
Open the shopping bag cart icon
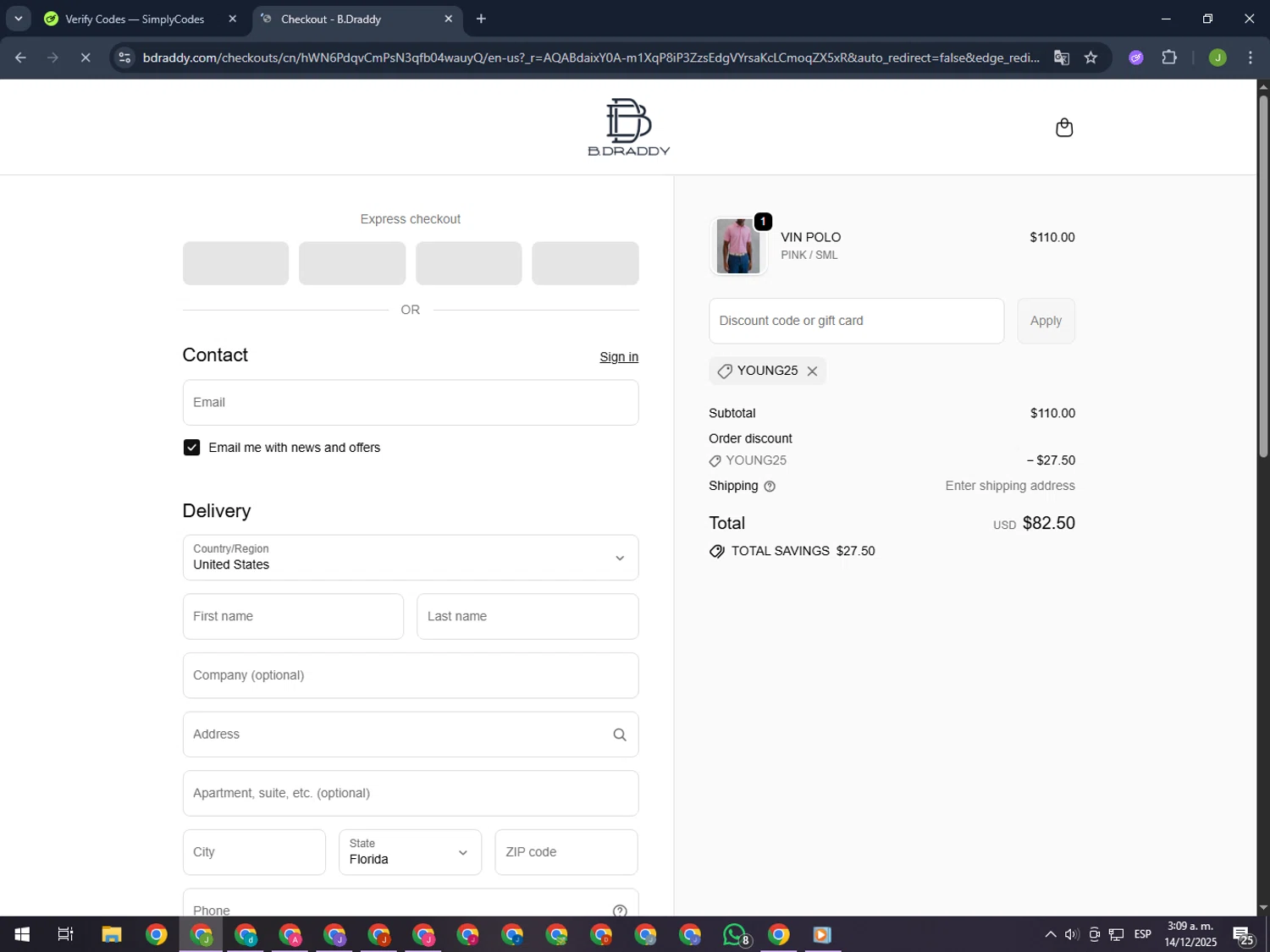(1064, 128)
